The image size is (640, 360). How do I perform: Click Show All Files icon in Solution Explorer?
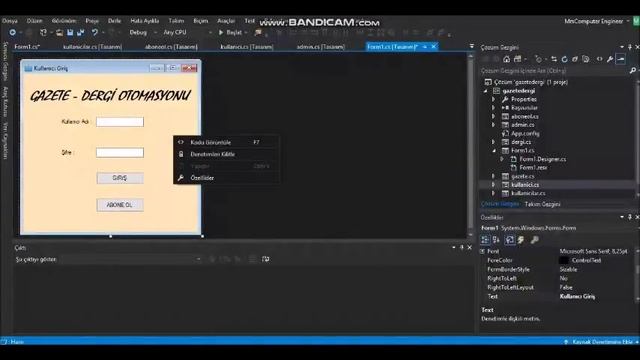[586, 59]
